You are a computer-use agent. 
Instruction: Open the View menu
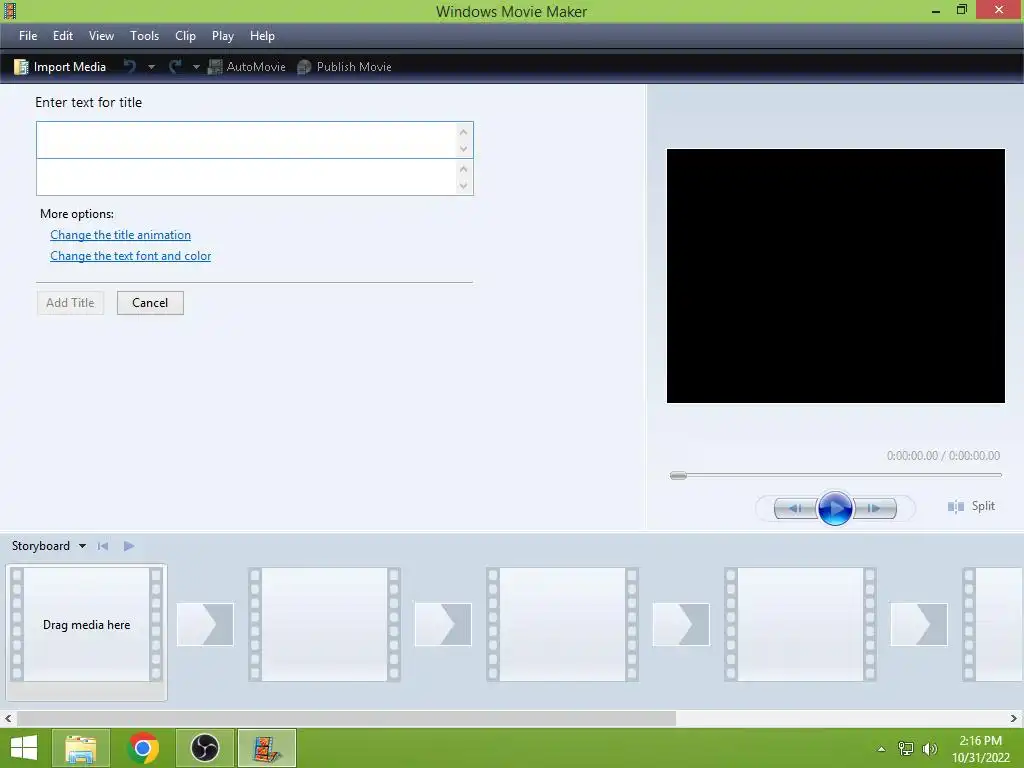point(101,36)
